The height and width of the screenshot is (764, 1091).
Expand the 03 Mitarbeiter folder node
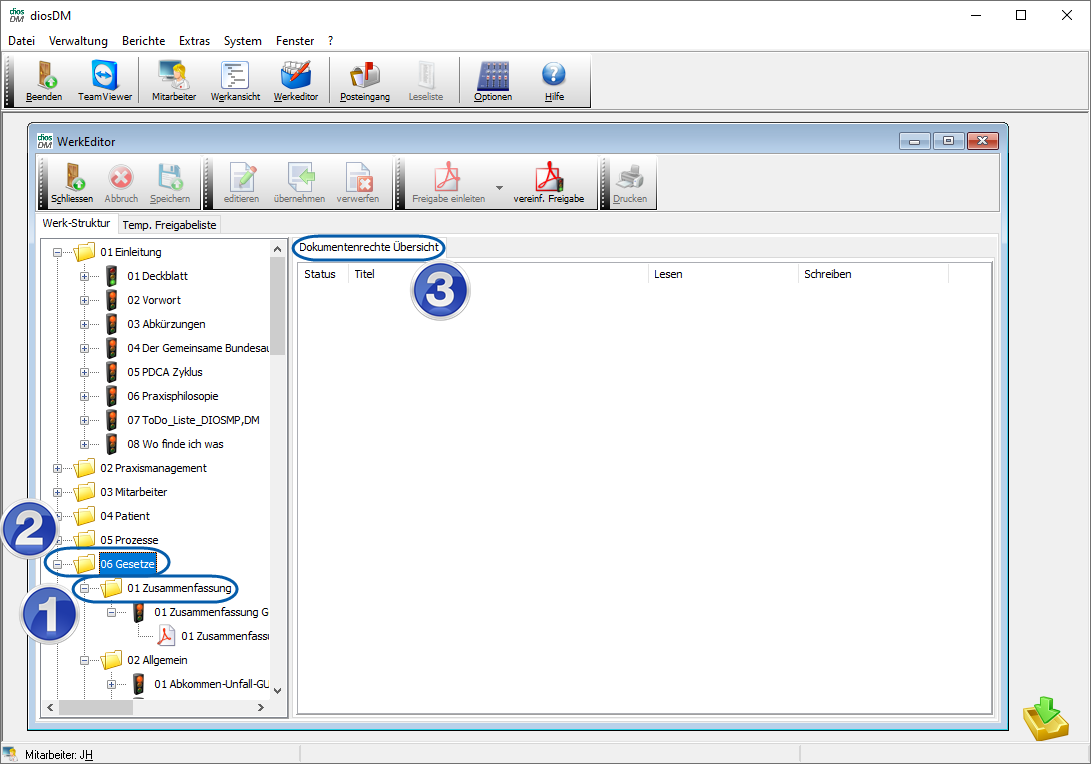click(58, 492)
